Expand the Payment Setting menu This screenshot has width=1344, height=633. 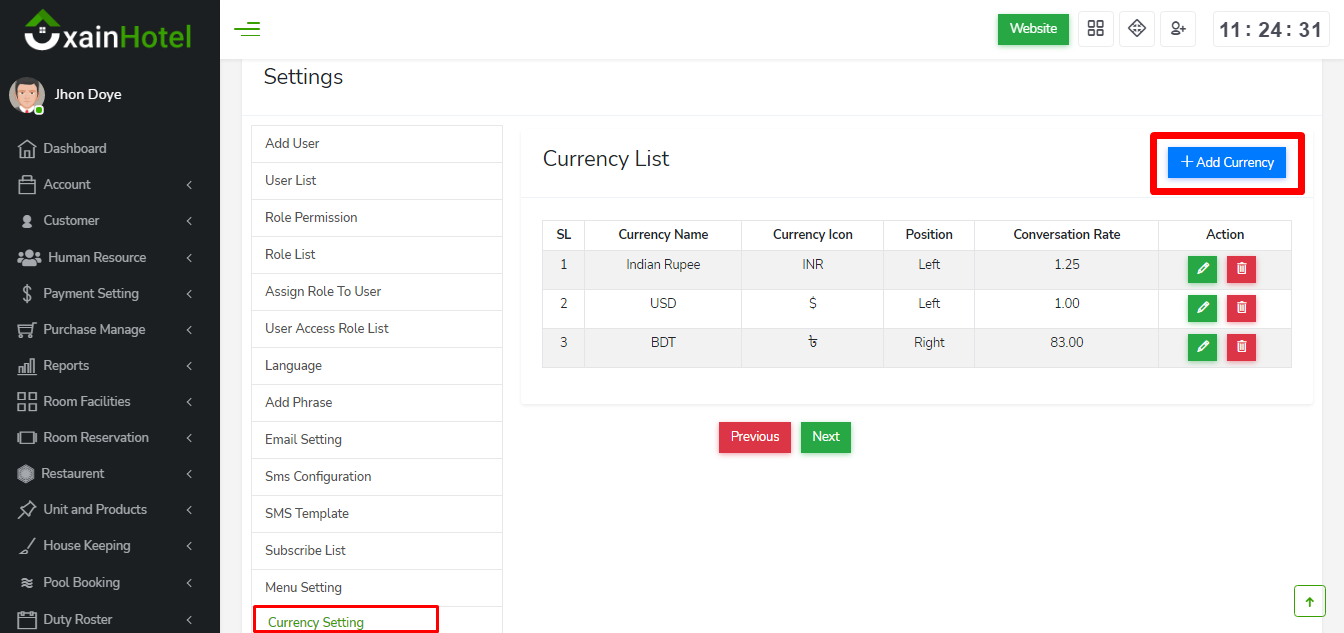click(105, 293)
